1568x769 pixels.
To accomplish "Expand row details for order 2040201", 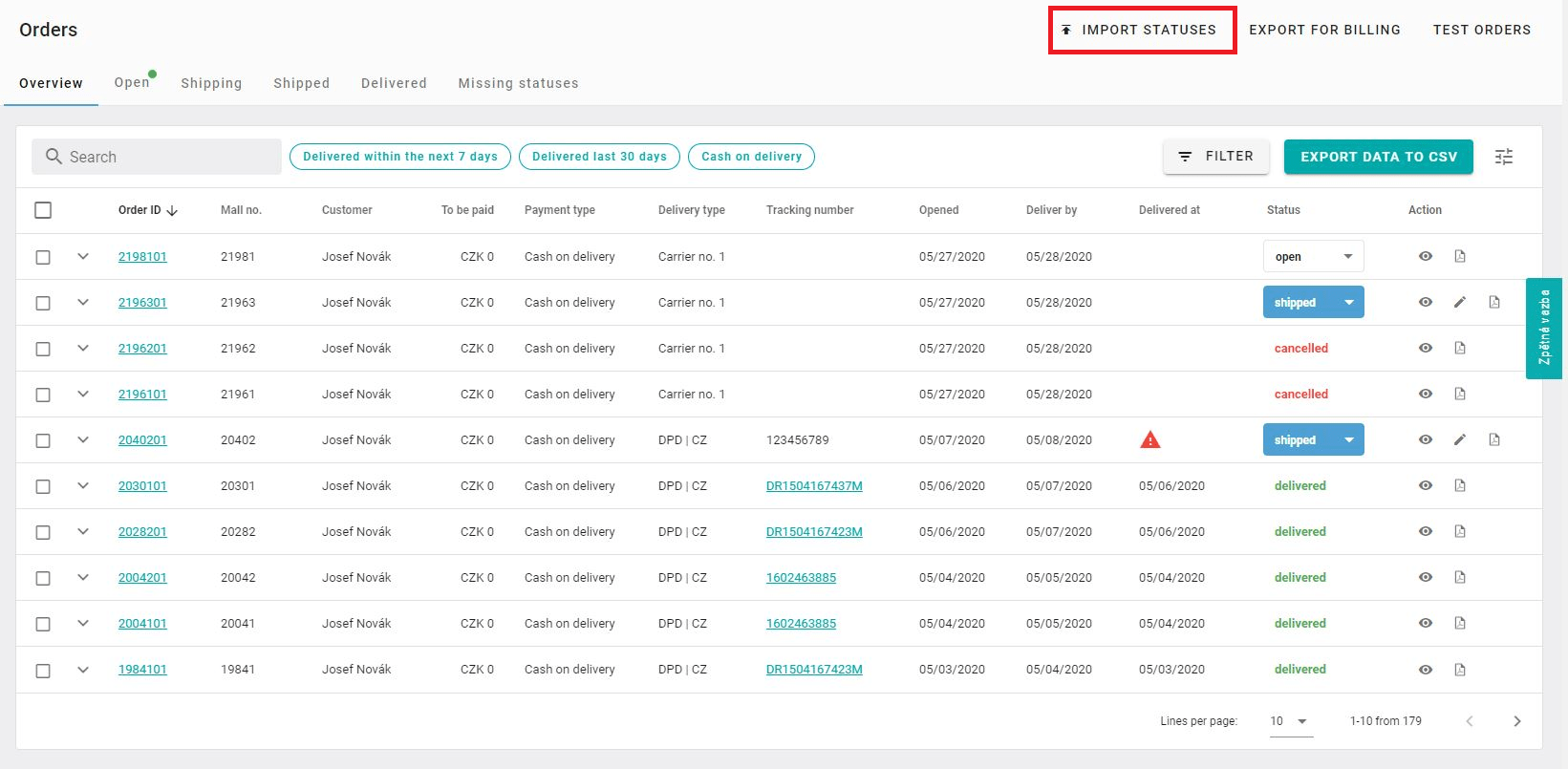I will 83,439.
